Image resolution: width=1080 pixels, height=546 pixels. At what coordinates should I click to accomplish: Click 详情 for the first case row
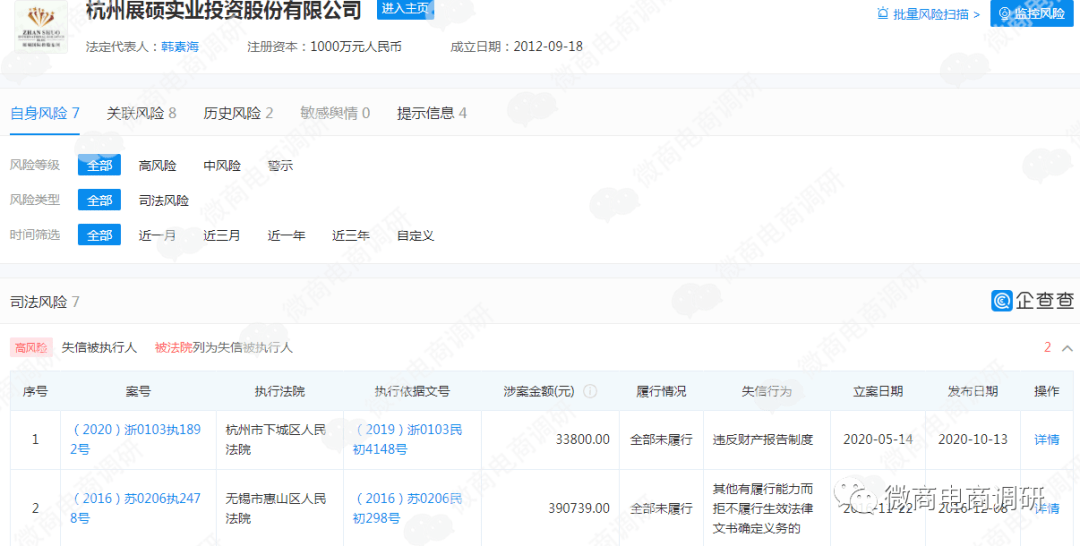click(x=1047, y=439)
